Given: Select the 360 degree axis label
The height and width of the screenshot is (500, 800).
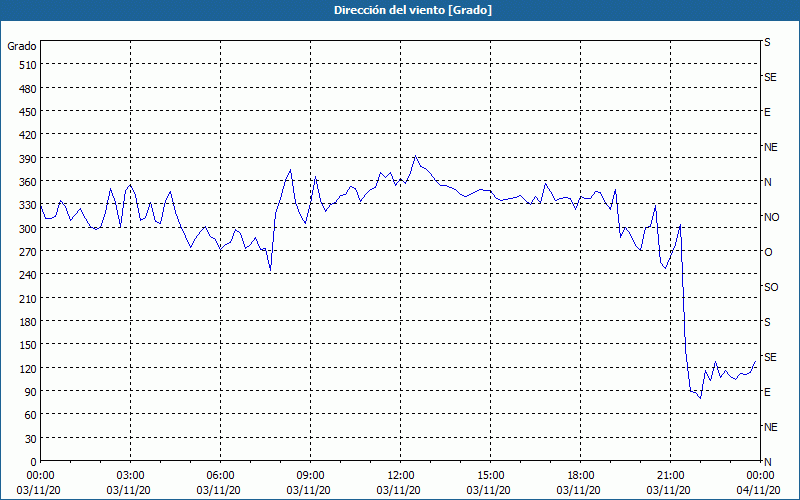Looking at the screenshot, I should tap(28, 182).
